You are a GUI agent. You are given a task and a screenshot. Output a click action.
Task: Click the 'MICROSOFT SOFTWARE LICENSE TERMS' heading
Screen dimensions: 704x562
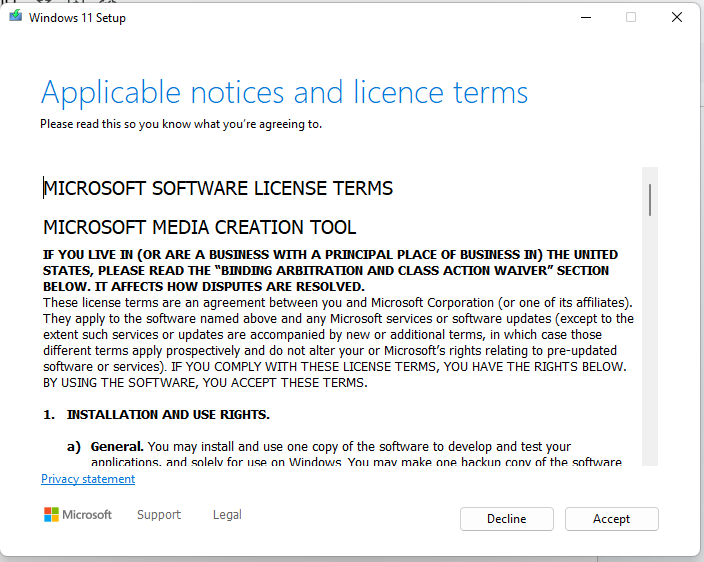click(218, 188)
